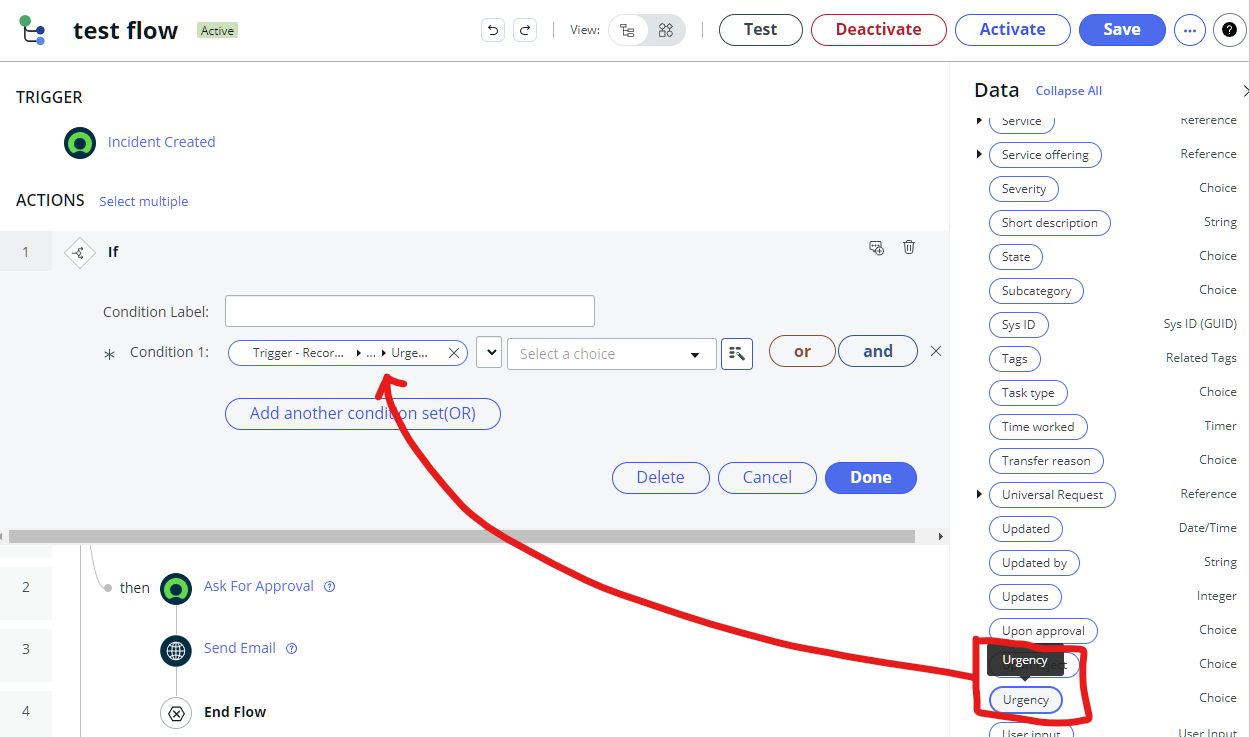Click the Trigger Record Urgency data pill

pyautogui.click(x=348, y=353)
